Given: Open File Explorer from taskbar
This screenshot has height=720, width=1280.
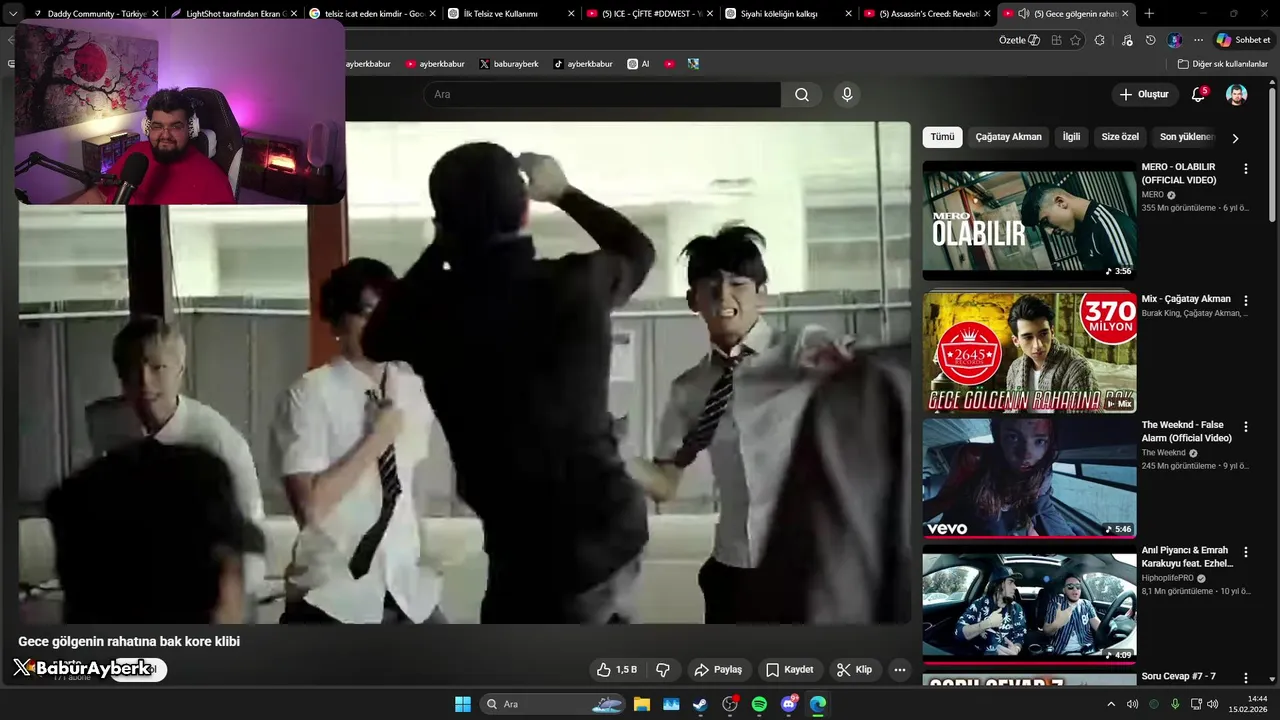Looking at the screenshot, I should click(642, 704).
